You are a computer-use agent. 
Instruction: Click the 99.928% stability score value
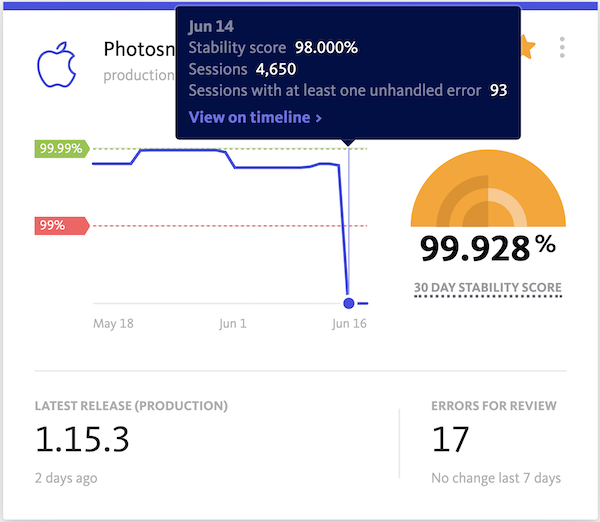(488, 248)
